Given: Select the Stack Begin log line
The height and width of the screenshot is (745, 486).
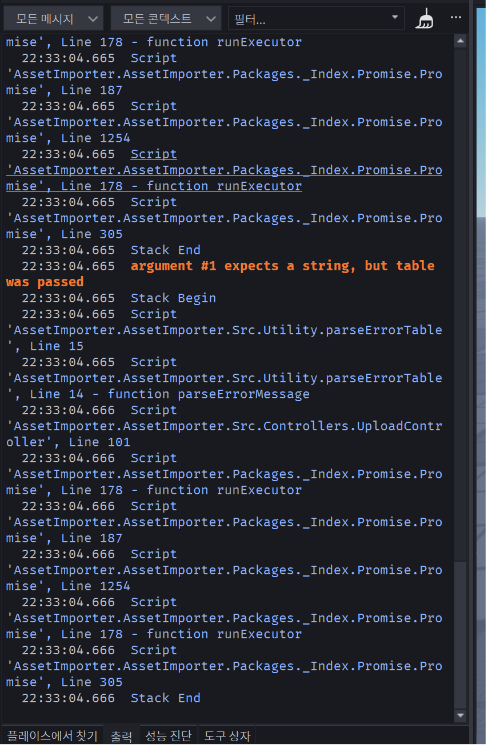Looking at the screenshot, I should tap(119, 298).
